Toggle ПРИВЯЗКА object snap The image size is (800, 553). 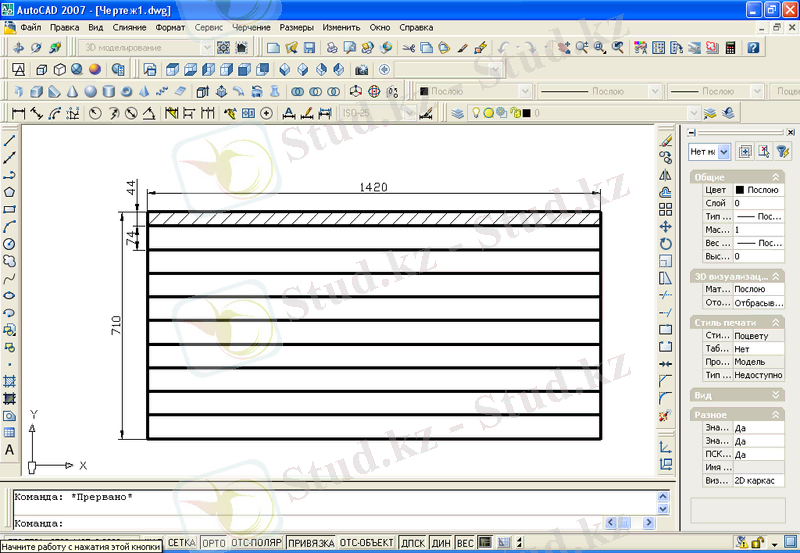tap(310, 543)
